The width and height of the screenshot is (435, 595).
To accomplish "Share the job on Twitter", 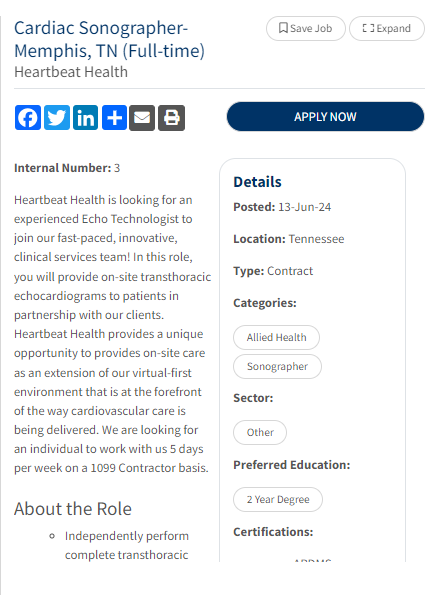I will coord(57,118).
